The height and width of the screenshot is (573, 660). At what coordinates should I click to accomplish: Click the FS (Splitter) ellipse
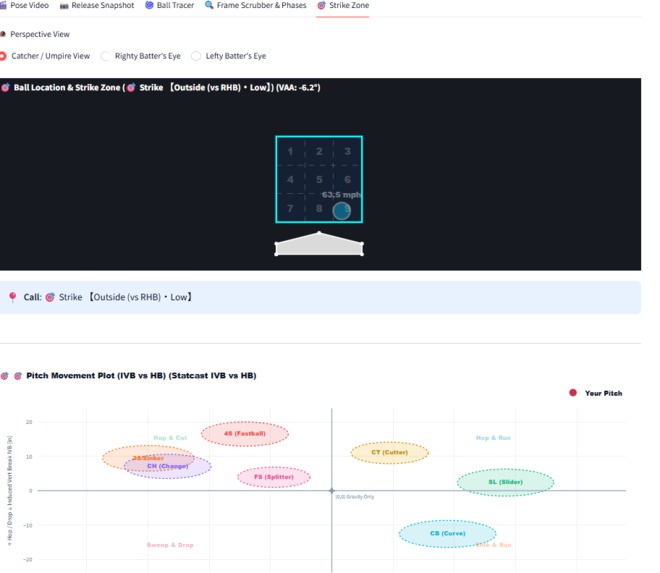pyautogui.click(x=274, y=477)
